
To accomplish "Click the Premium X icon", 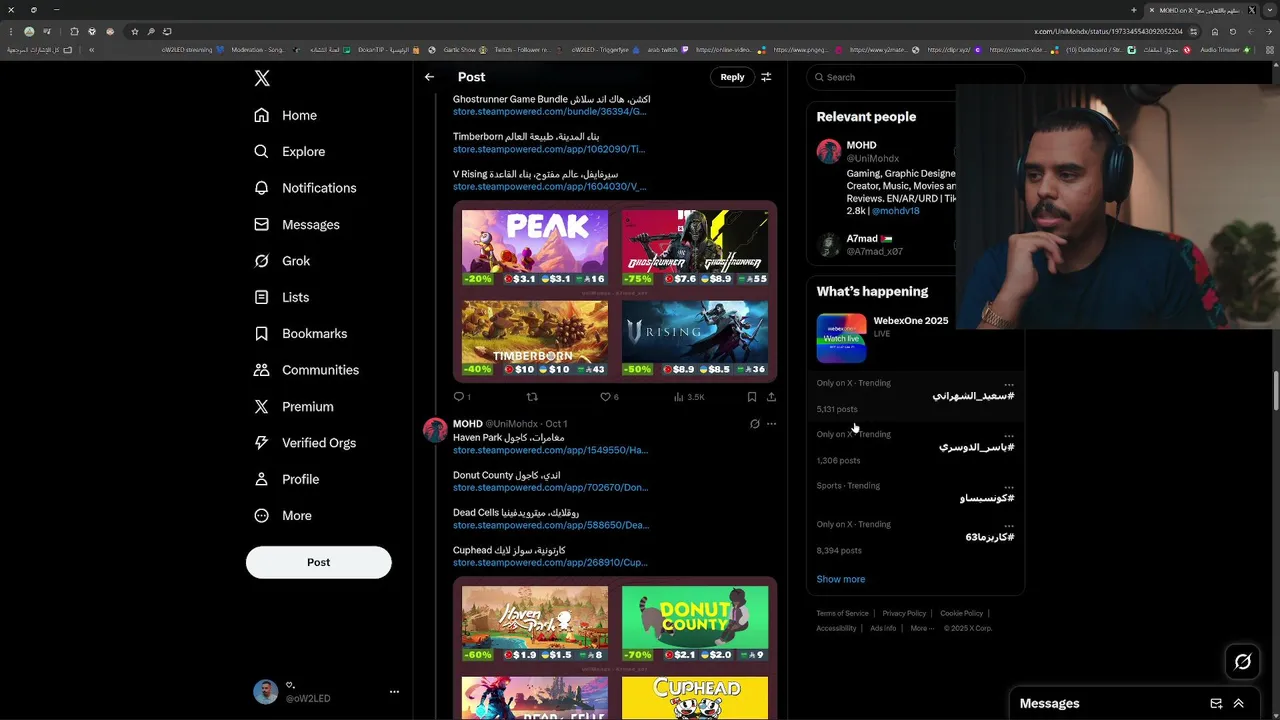I will coord(261,407).
